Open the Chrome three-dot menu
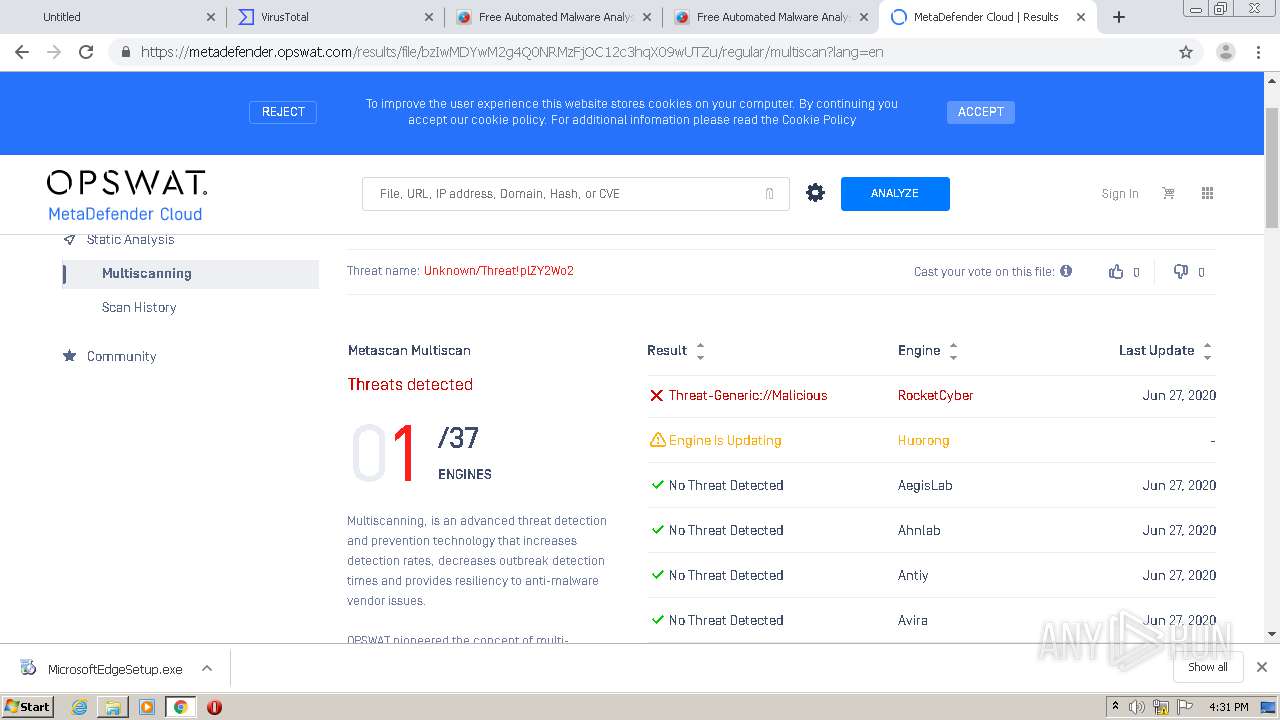Viewport: 1280px width, 720px height. point(1258,52)
